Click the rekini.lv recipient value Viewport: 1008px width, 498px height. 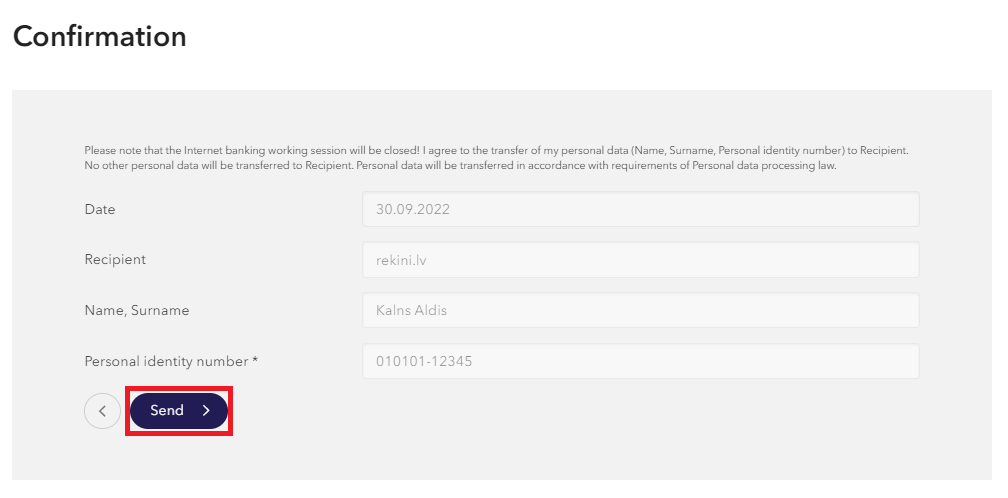click(401, 260)
